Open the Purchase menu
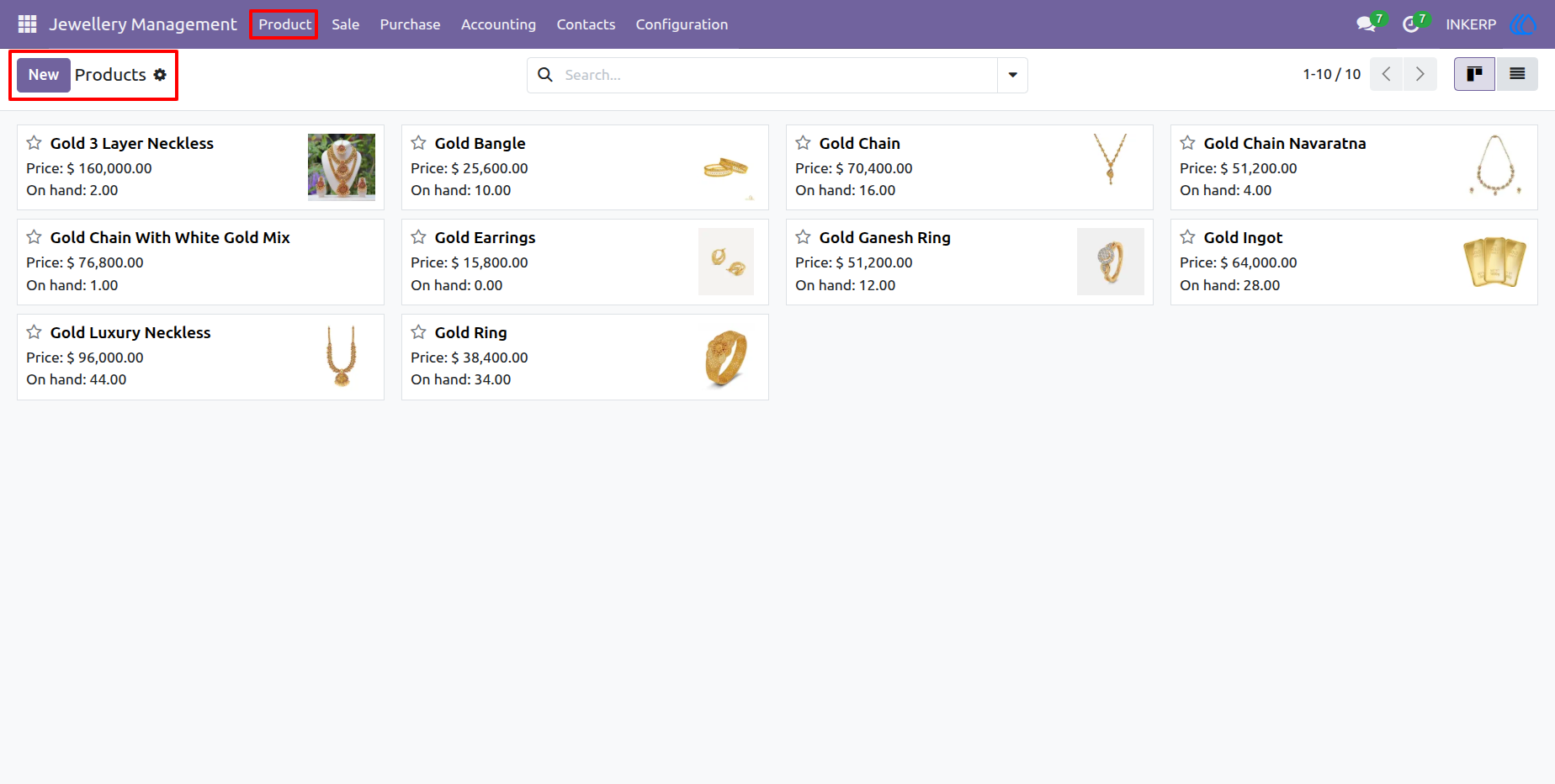1555x784 pixels. click(410, 24)
